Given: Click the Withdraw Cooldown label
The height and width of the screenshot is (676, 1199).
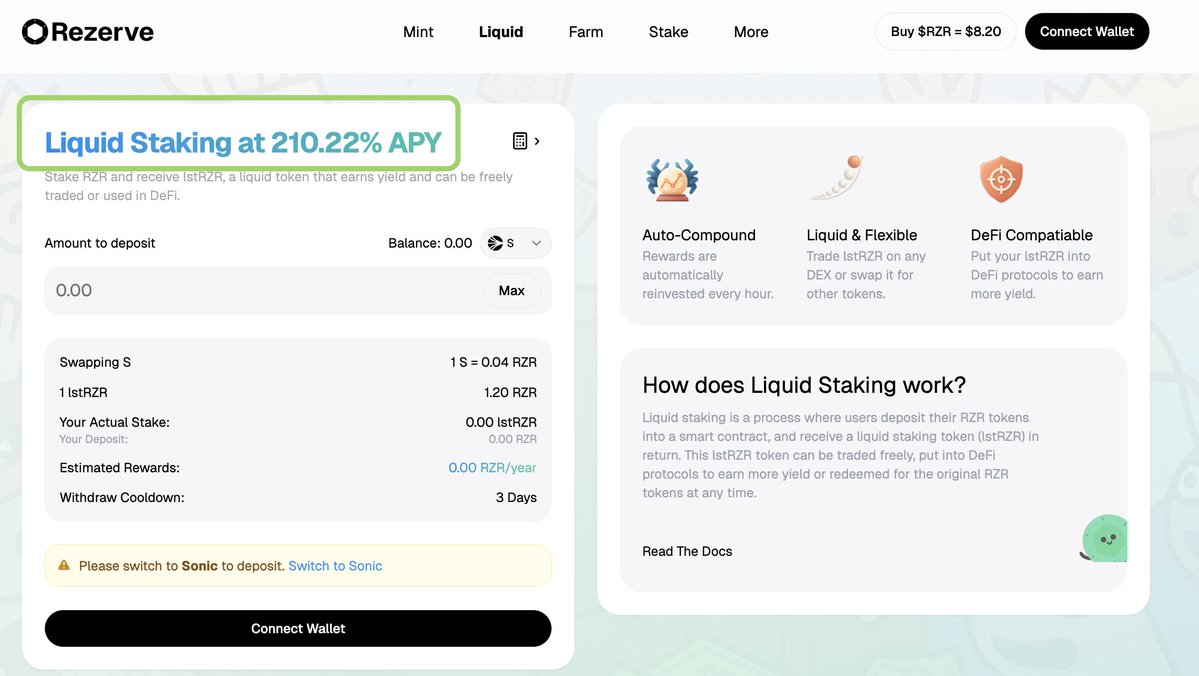Looking at the screenshot, I should click(122, 497).
